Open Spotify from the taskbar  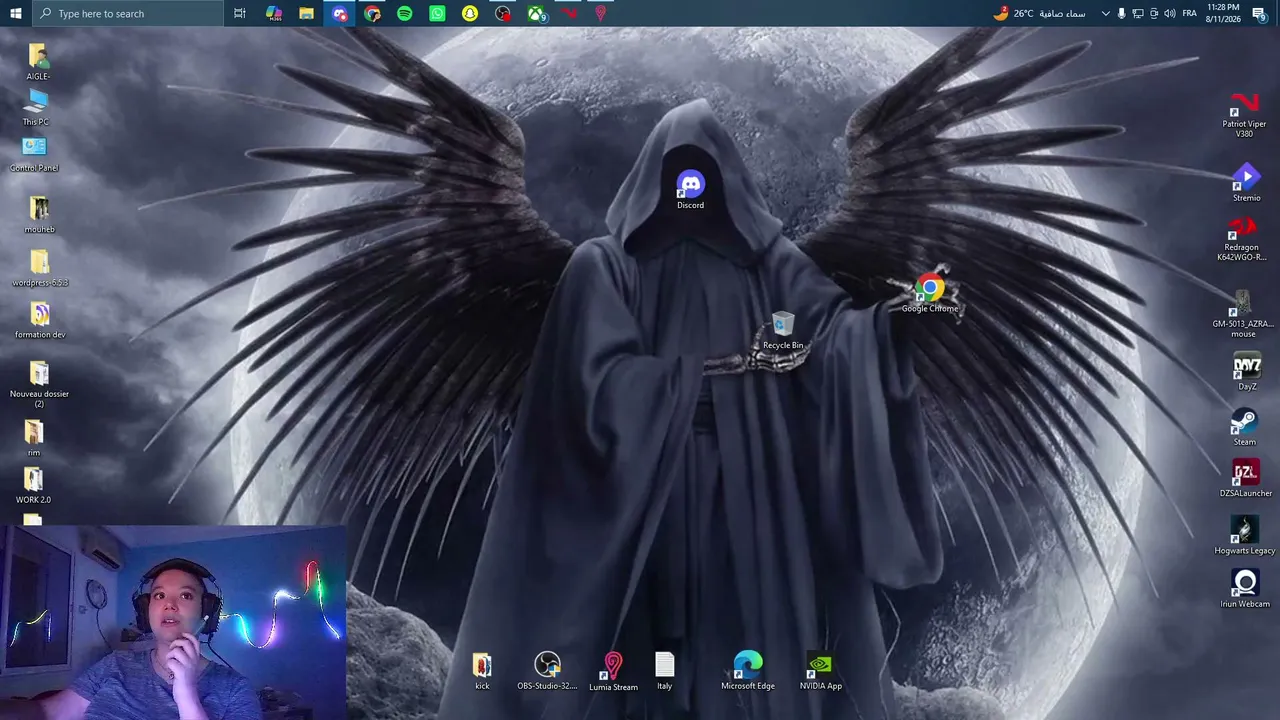click(405, 13)
